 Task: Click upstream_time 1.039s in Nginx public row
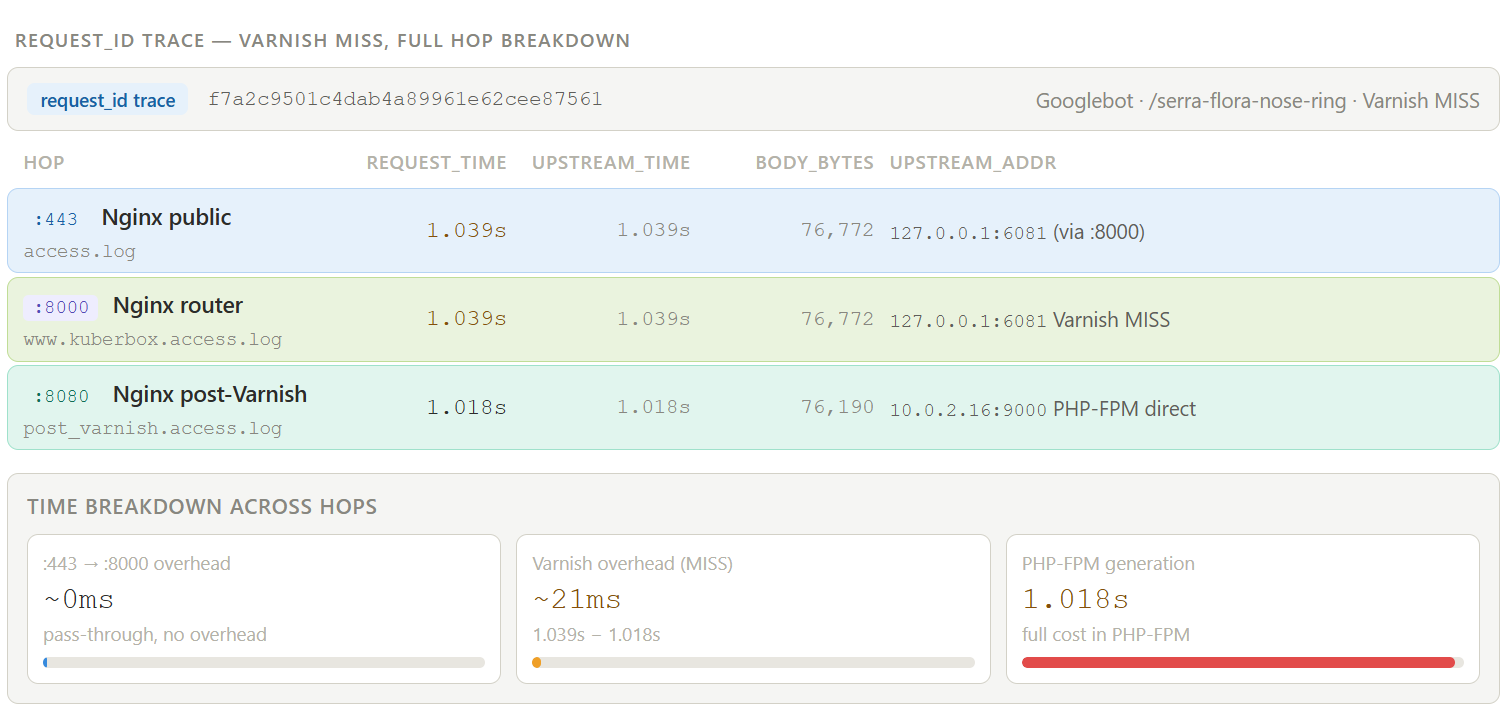coord(653,230)
